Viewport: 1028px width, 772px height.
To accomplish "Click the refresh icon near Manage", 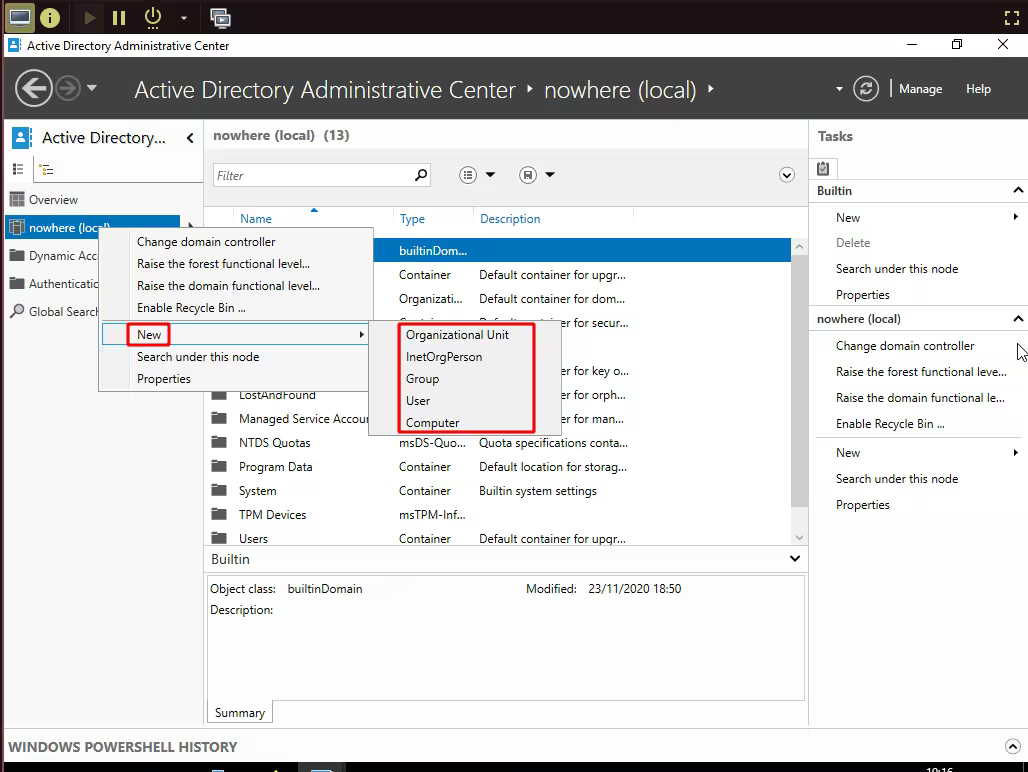I will pos(865,88).
